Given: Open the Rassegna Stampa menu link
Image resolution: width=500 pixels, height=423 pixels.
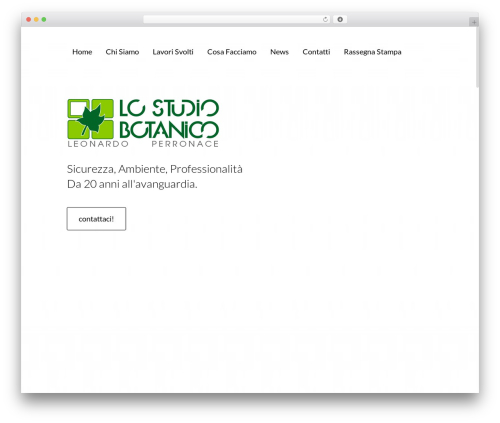Looking at the screenshot, I should [x=372, y=52].
